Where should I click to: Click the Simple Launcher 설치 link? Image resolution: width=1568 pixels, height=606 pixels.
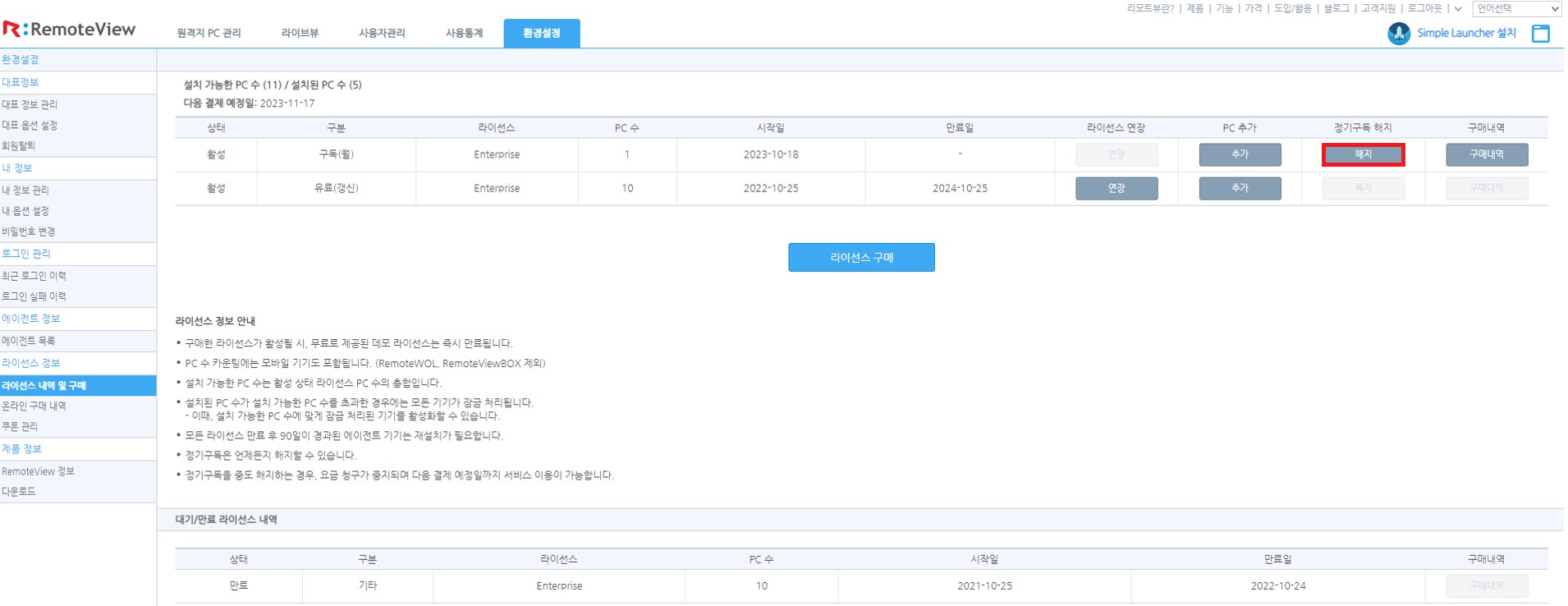[x=1466, y=34]
